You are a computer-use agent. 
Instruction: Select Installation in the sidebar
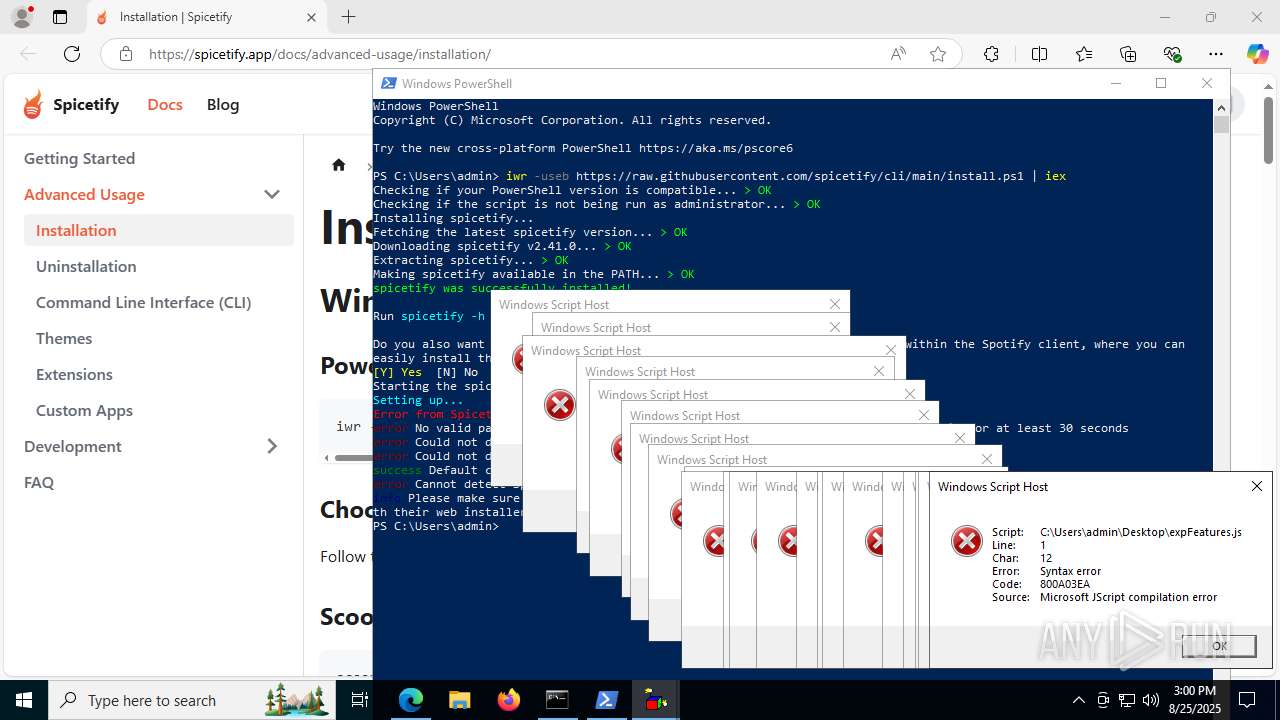(159, 230)
